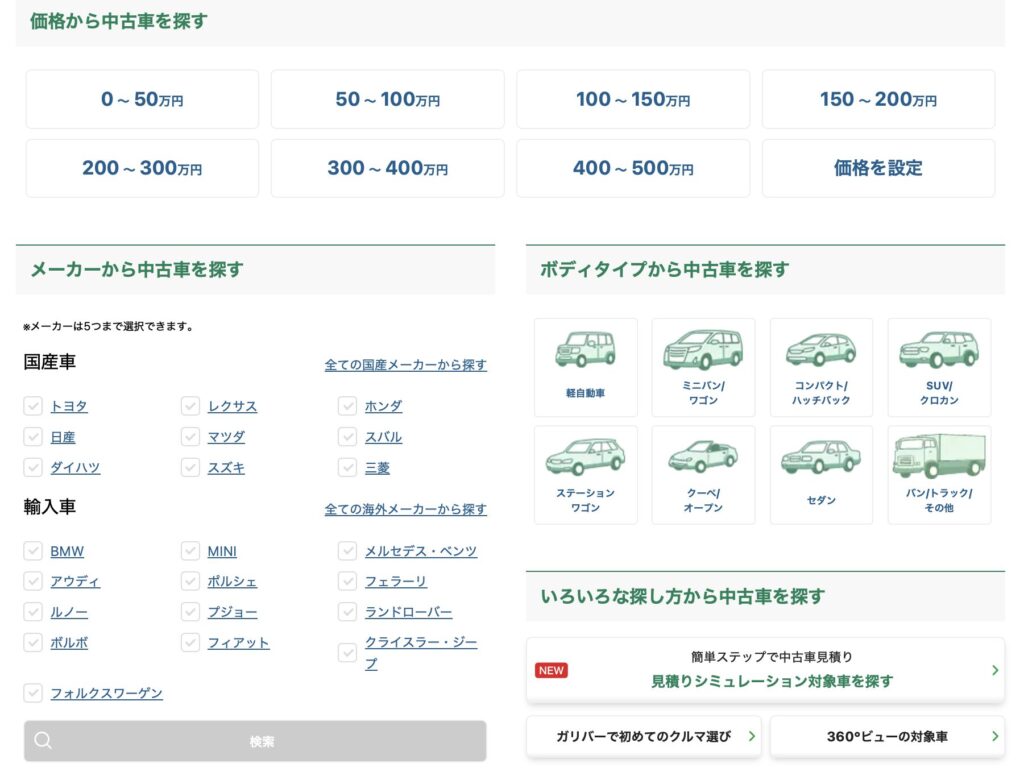Select the 軽自動車 body type icon
The height and width of the screenshot is (780, 1024).
(x=586, y=365)
